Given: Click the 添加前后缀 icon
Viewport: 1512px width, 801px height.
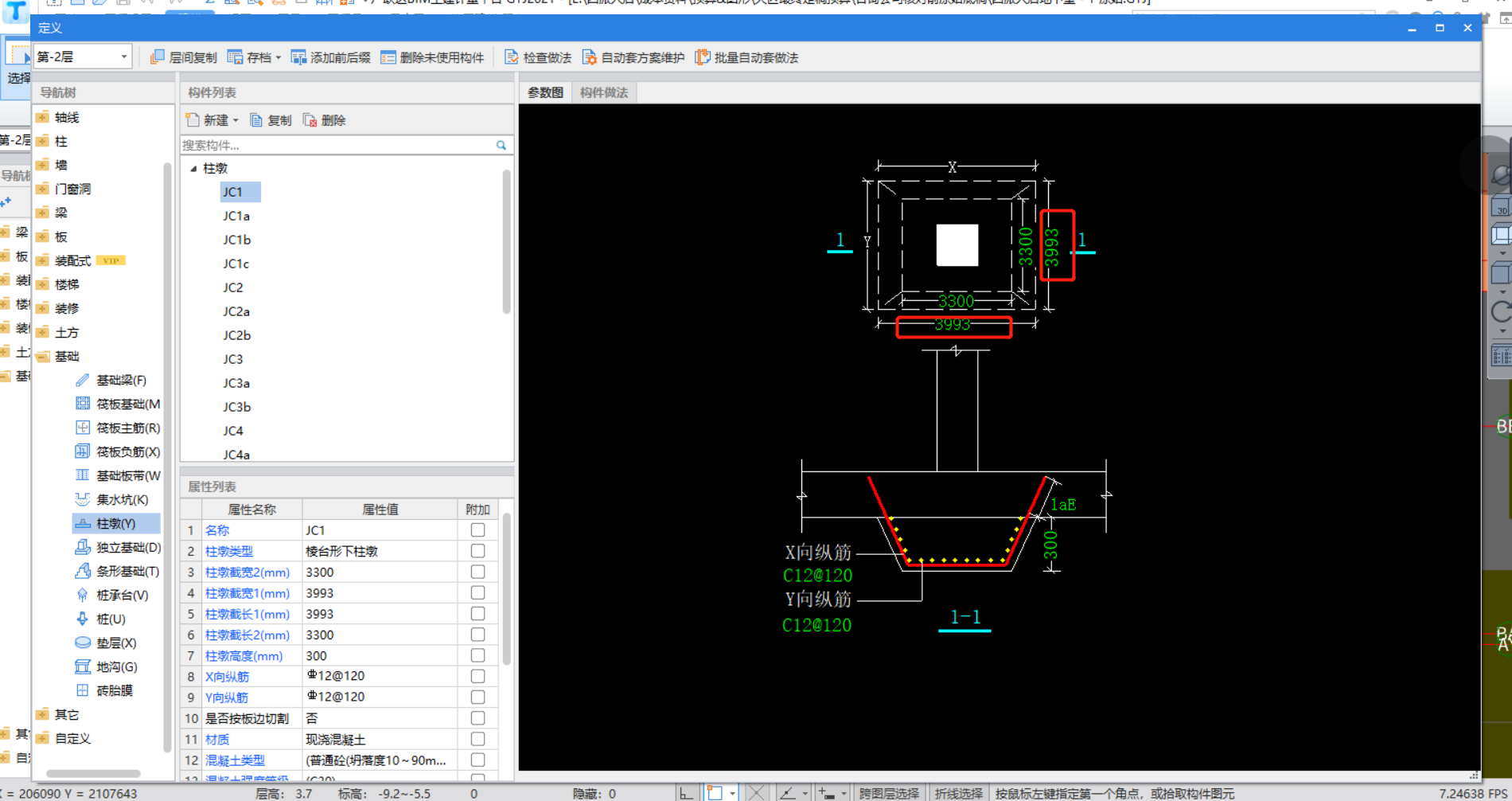Looking at the screenshot, I should click(x=298, y=57).
